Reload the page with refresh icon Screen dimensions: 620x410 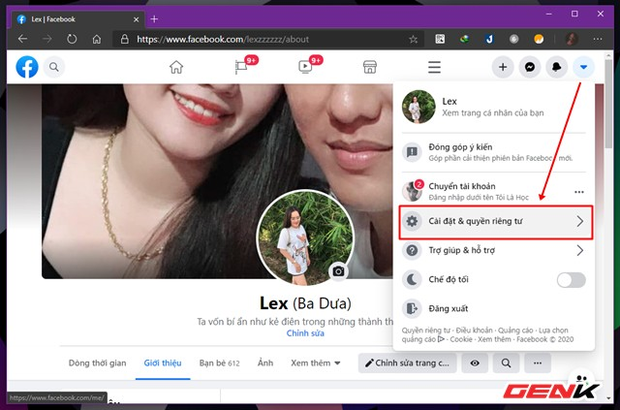click(72, 39)
